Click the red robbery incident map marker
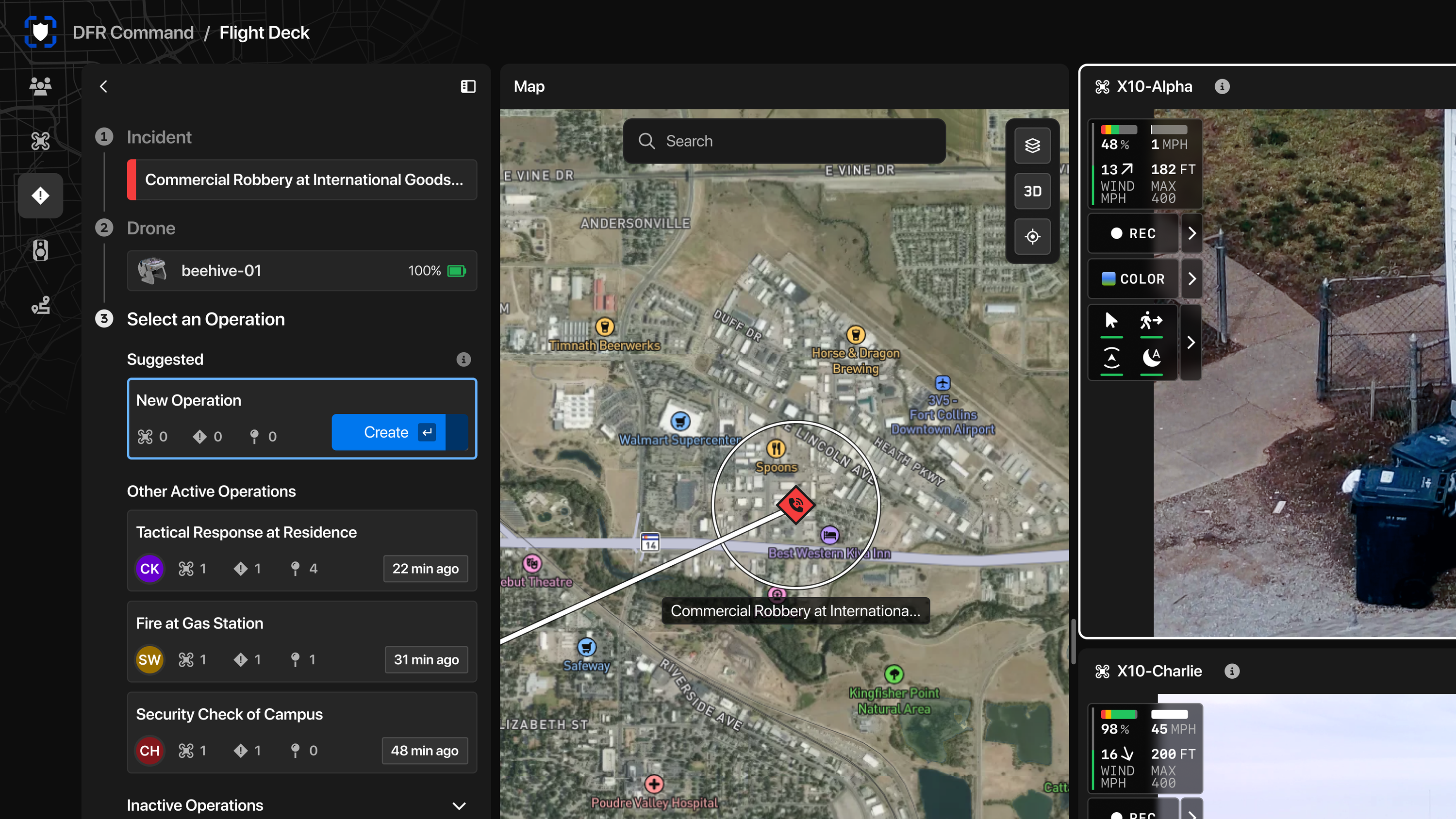The image size is (1456, 819). coord(796,505)
